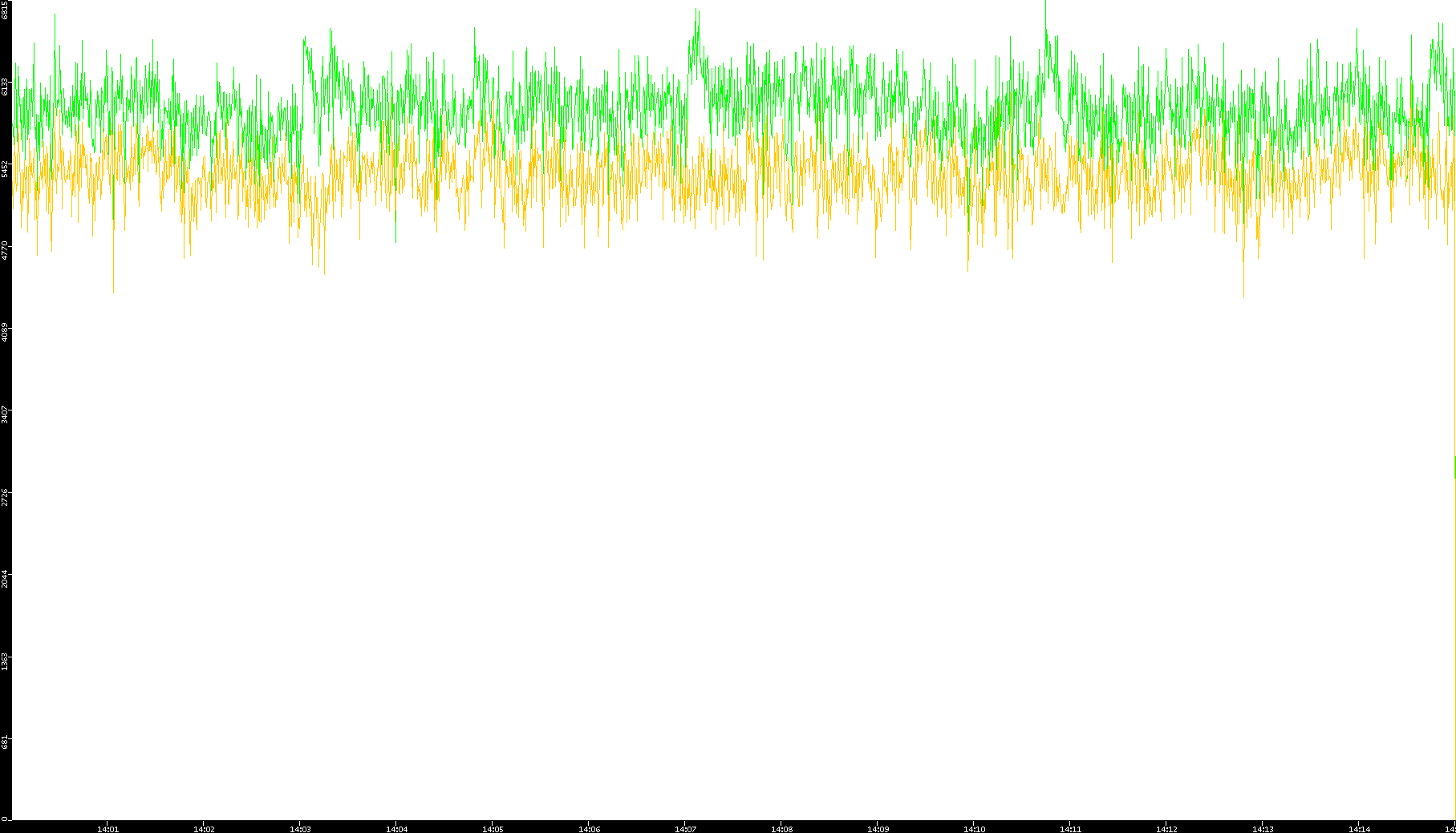This screenshot has height=833, width=1456.
Task: Click the 4089 vertical axis label
Action: click(5, 331)
